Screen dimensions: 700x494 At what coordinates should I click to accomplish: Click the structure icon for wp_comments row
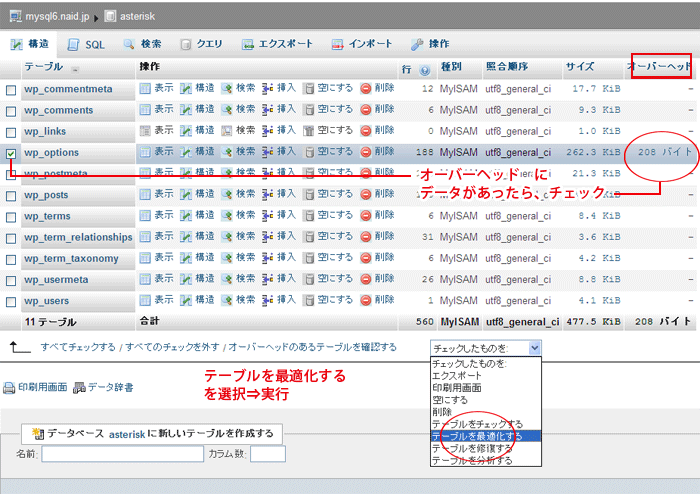click(x=186, y=110)
